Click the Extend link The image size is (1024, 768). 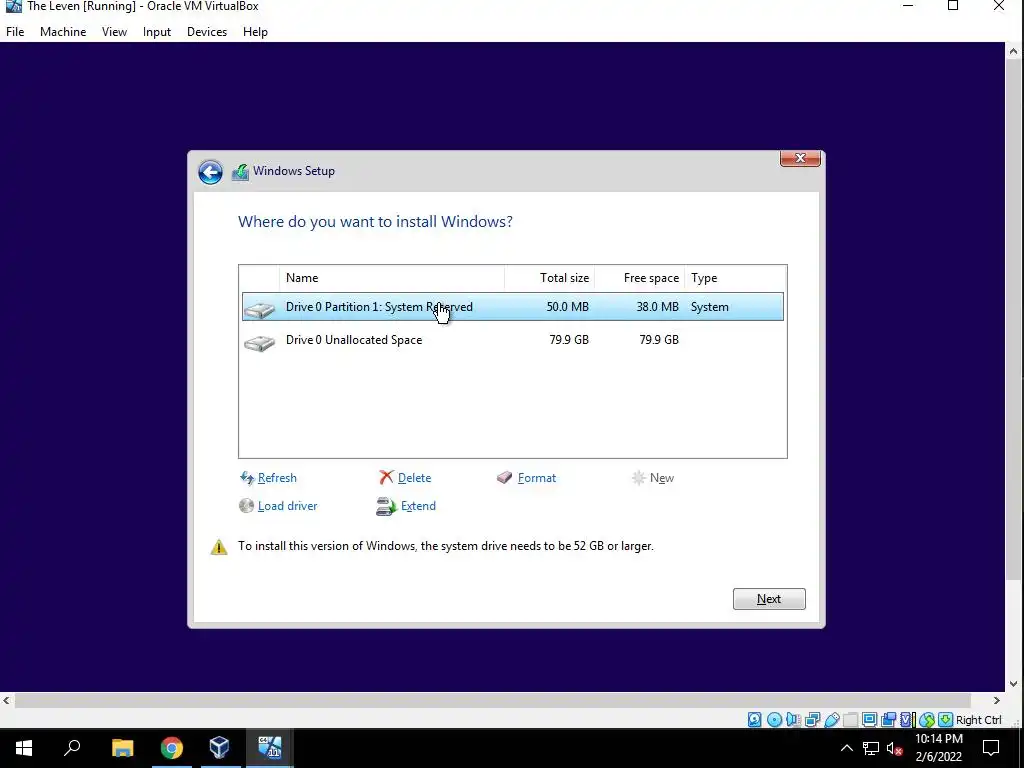[418, 506]
